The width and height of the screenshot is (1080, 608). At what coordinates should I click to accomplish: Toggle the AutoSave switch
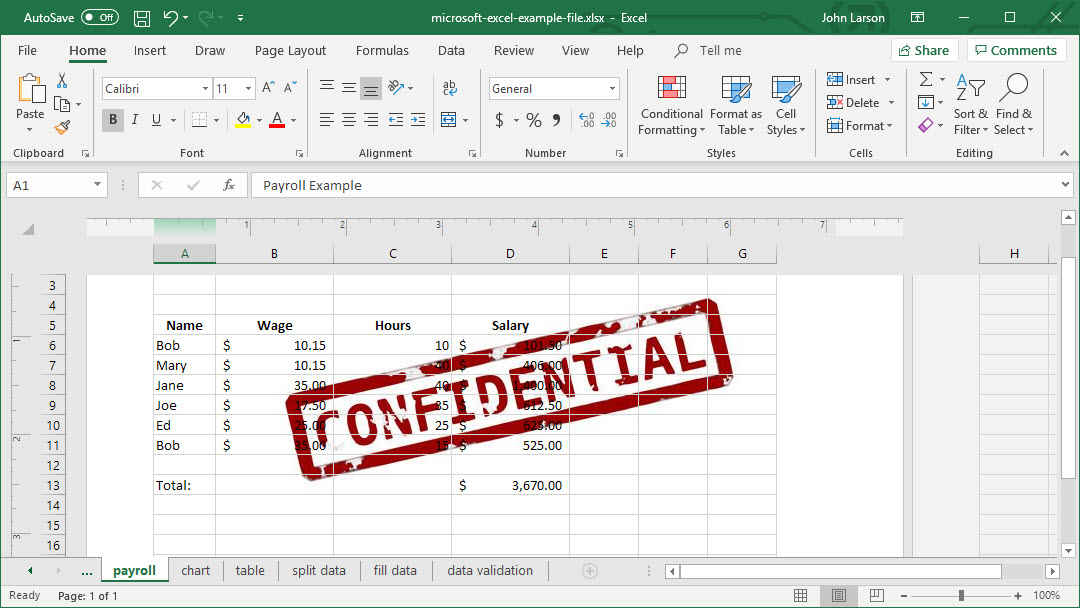click(99, 18)
